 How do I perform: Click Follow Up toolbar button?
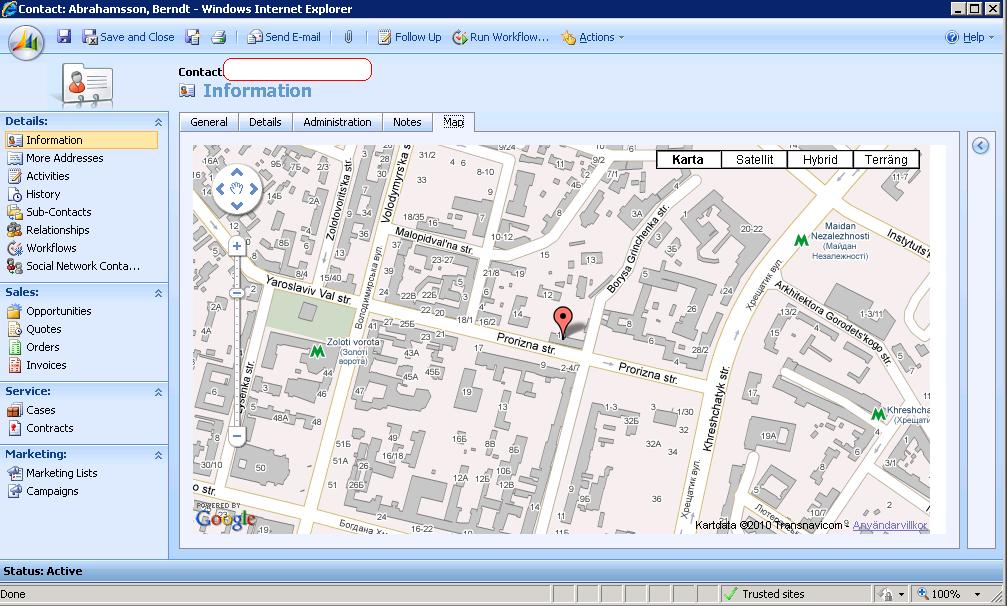[410, 37]
